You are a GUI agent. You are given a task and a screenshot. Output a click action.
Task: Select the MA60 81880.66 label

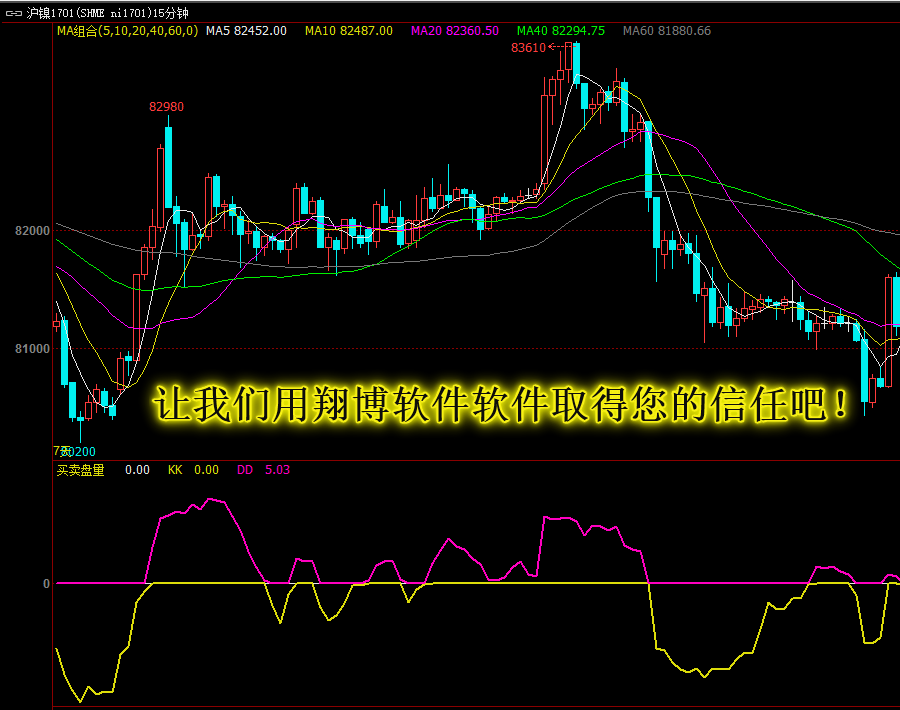click(667, 31)
